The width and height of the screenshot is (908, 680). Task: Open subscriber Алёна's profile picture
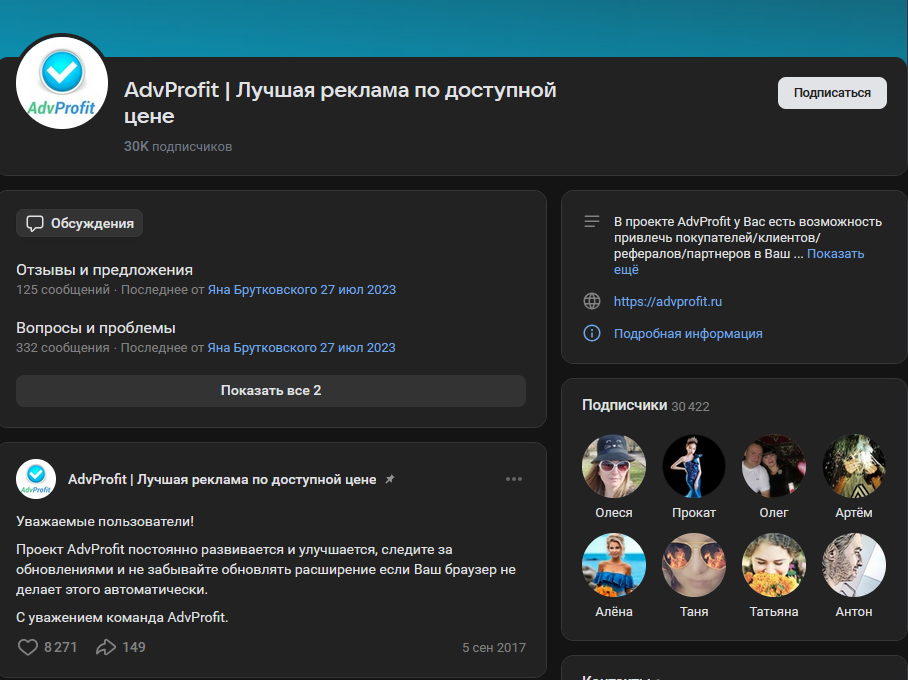pyautogui.click(x=614, y=565)
